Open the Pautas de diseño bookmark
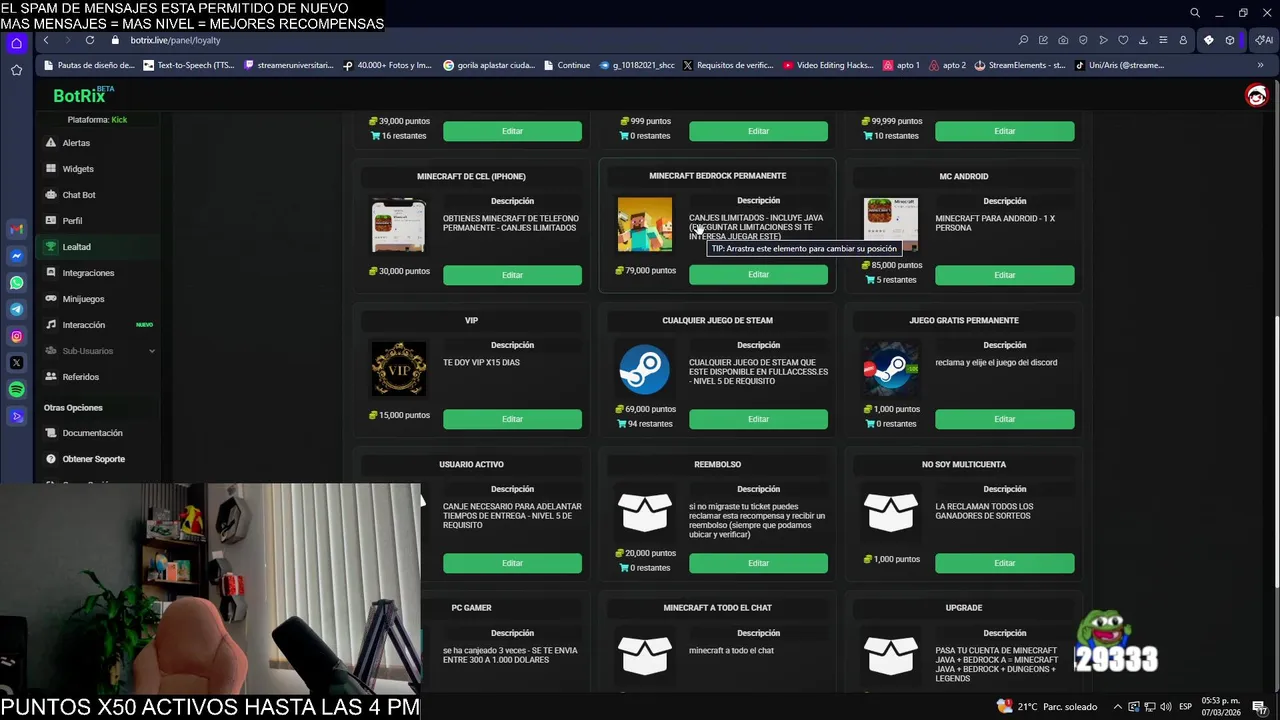The height and width of the screenshot is (720, 1280). point(88,65)
